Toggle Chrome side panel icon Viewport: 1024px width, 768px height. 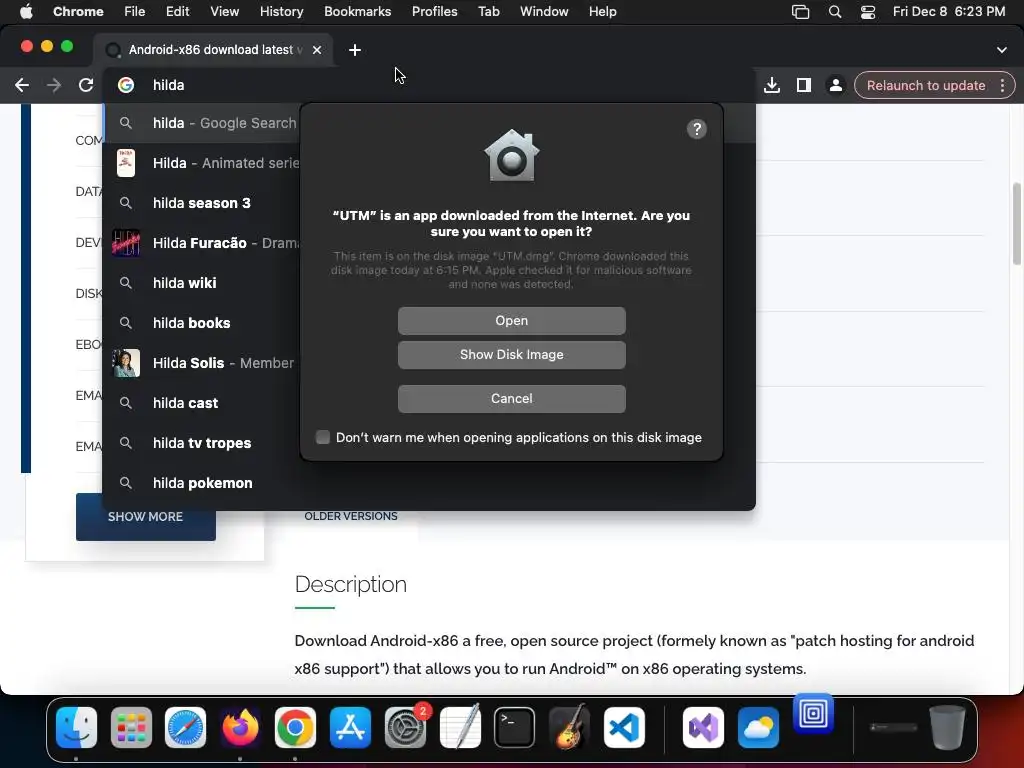click(803, 85)
